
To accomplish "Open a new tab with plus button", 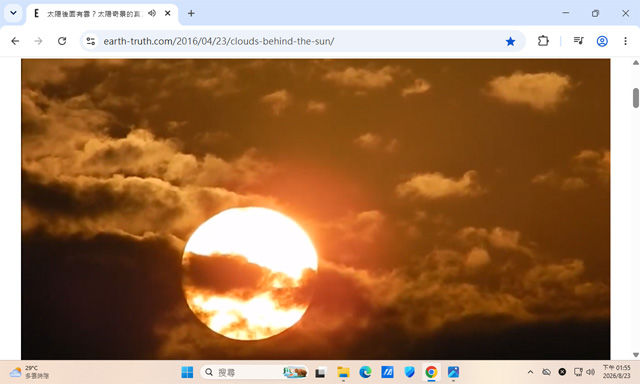I will coord(191,13).
